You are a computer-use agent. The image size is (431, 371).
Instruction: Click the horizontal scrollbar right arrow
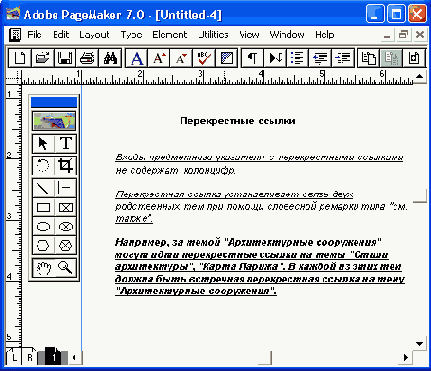tap(406, 357)
